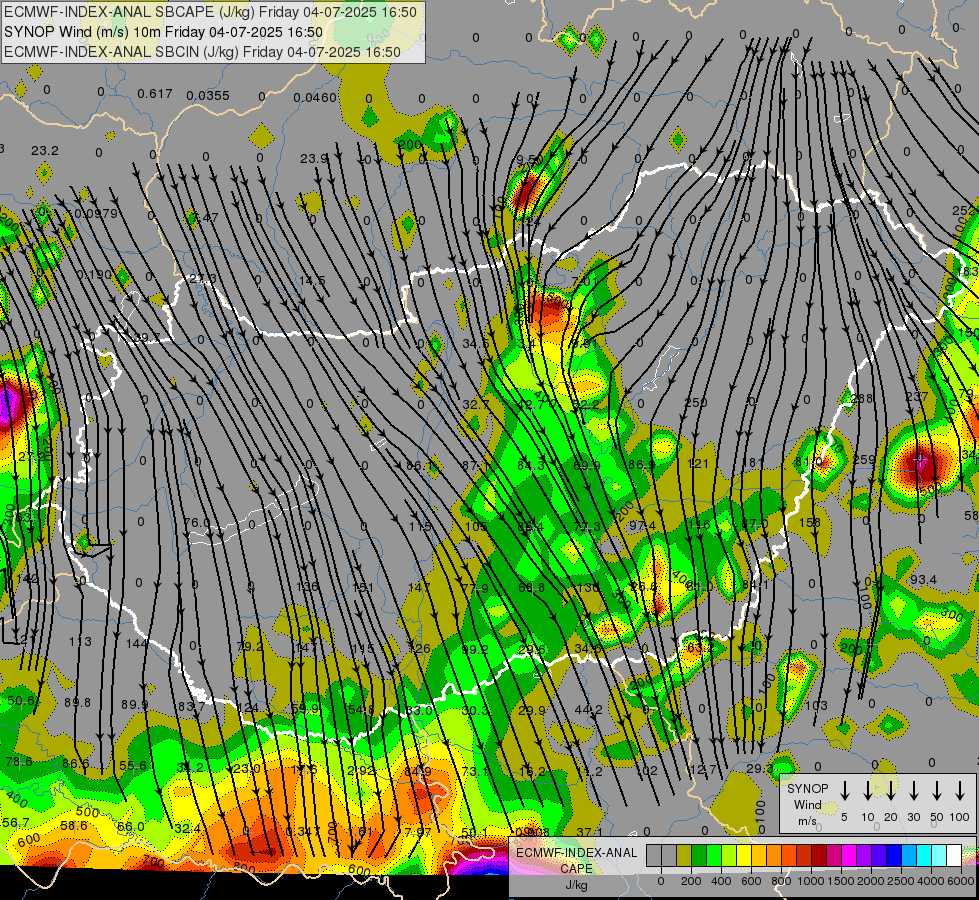Click the 121 value on the map

(x=697, y=463)
